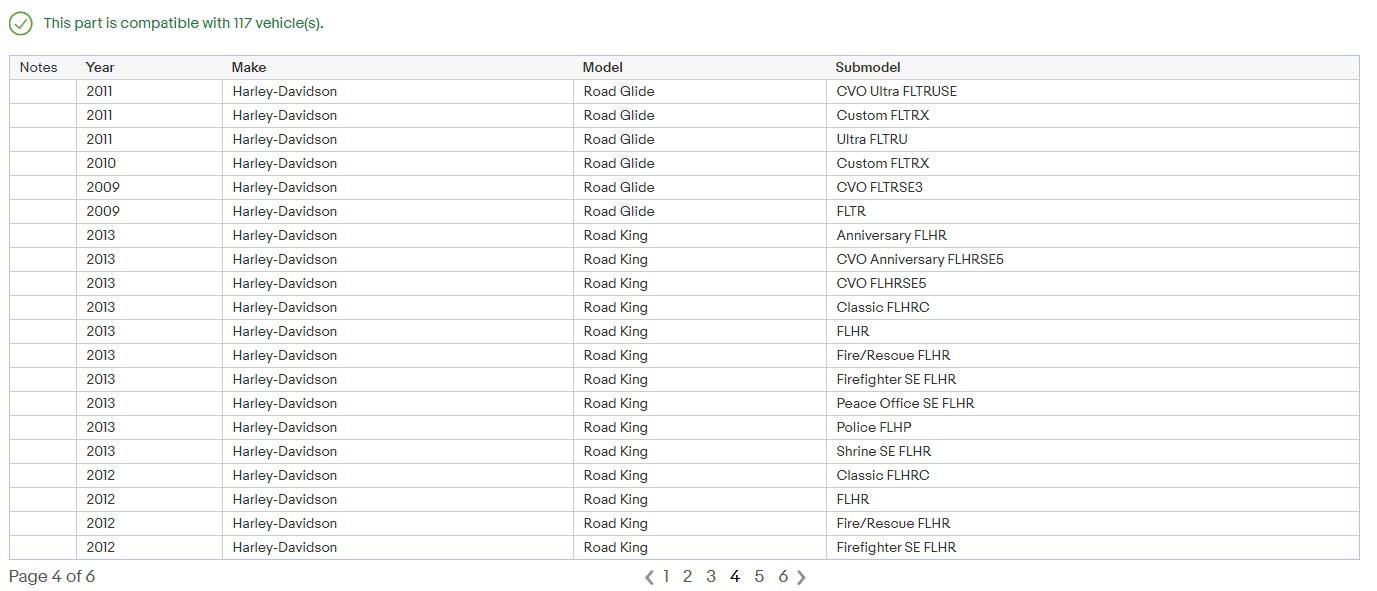Open page 2 of the compatibility list
Viewport: 1377px width, 591px height.
(687, 576)
